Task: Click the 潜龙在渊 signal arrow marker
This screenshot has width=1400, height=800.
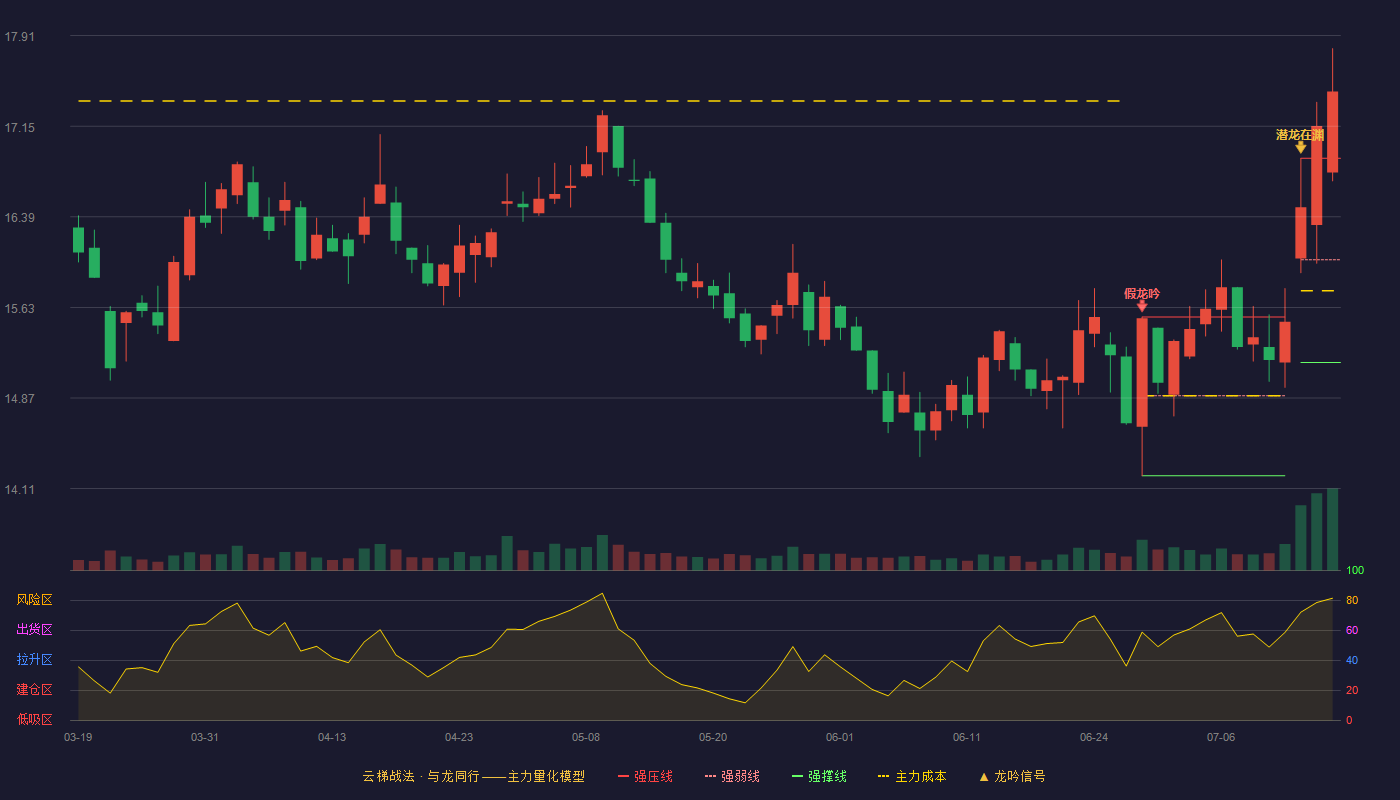Action: pos(1300,148)
